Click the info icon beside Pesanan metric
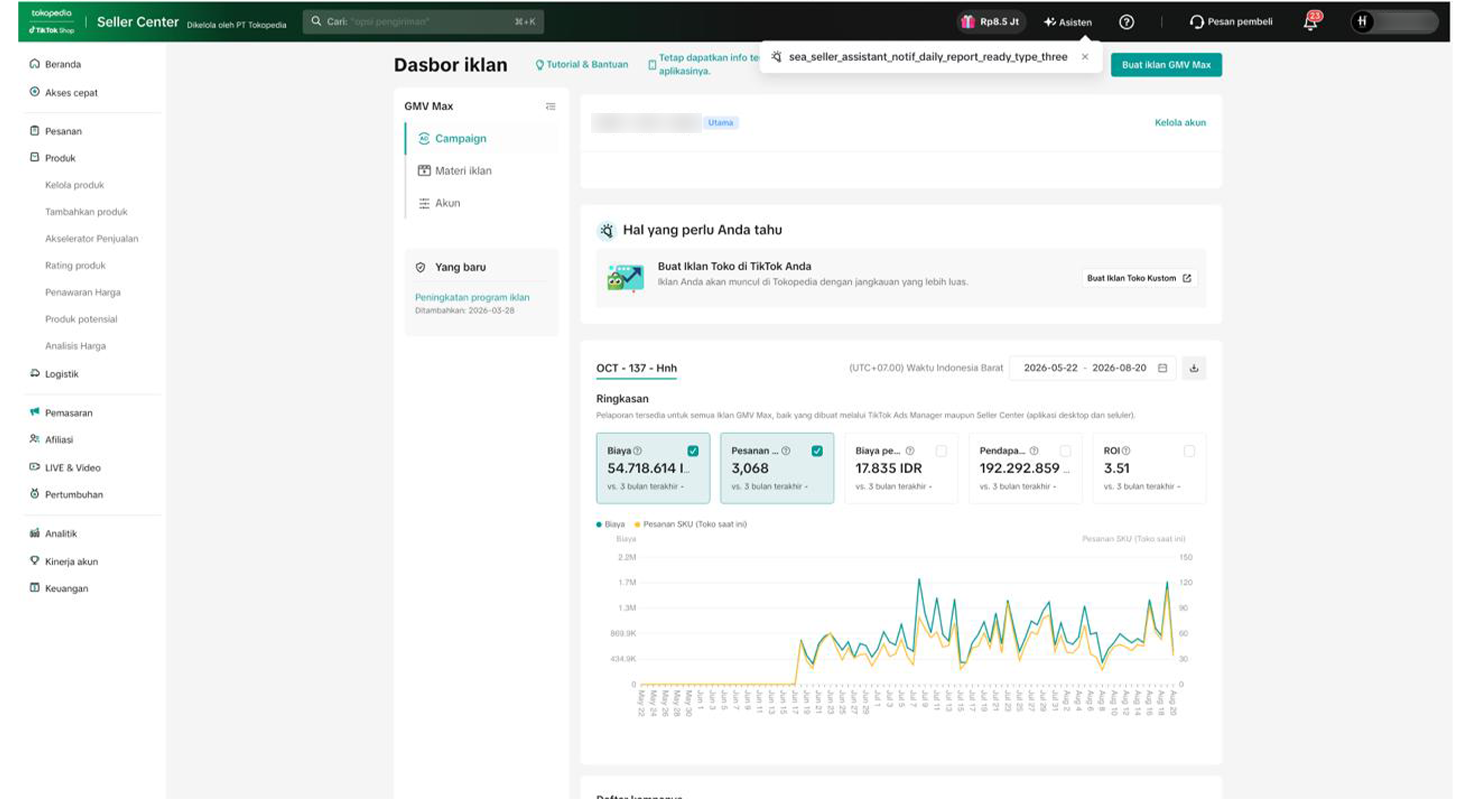The image size is (1471, 799). [786, 451]
